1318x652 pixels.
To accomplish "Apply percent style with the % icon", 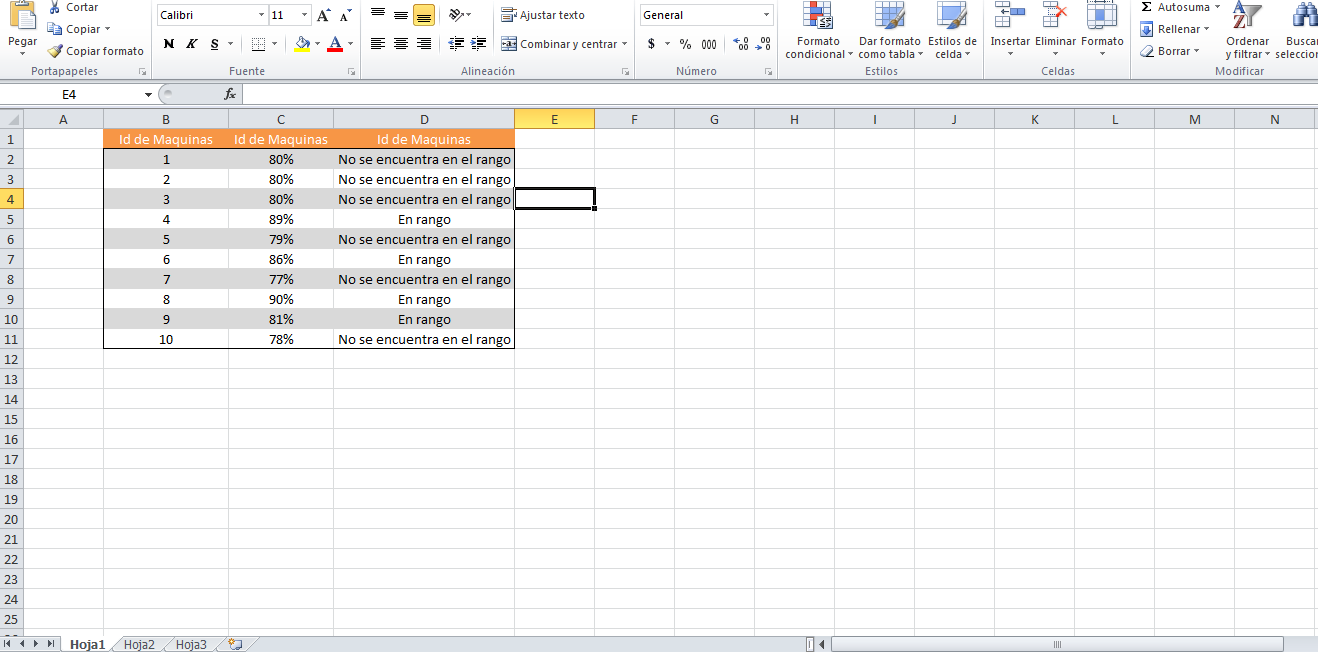I will [684, 45].
